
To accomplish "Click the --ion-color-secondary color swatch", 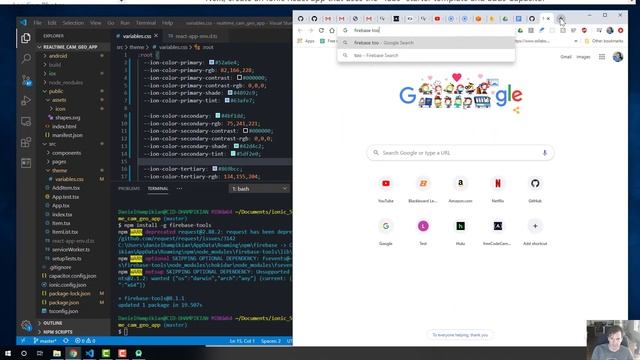I will coord(218,116).
